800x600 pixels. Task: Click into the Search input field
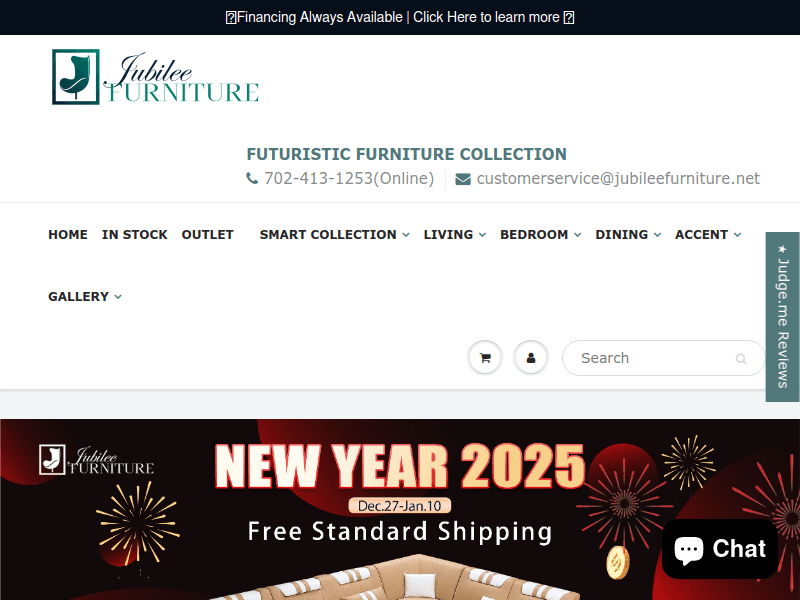pos(650,358)
